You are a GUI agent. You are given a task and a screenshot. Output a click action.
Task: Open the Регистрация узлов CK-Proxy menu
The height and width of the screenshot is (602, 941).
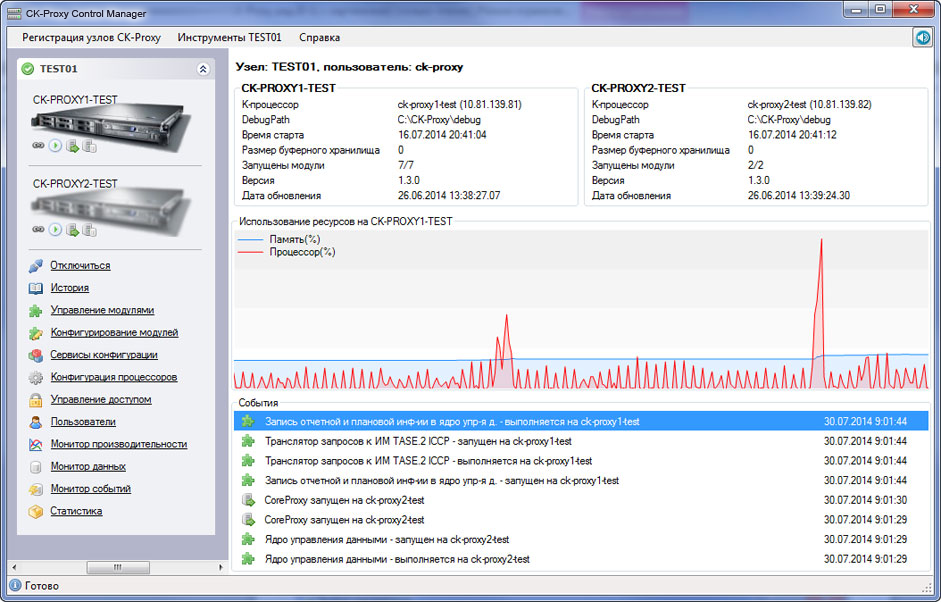91,37
